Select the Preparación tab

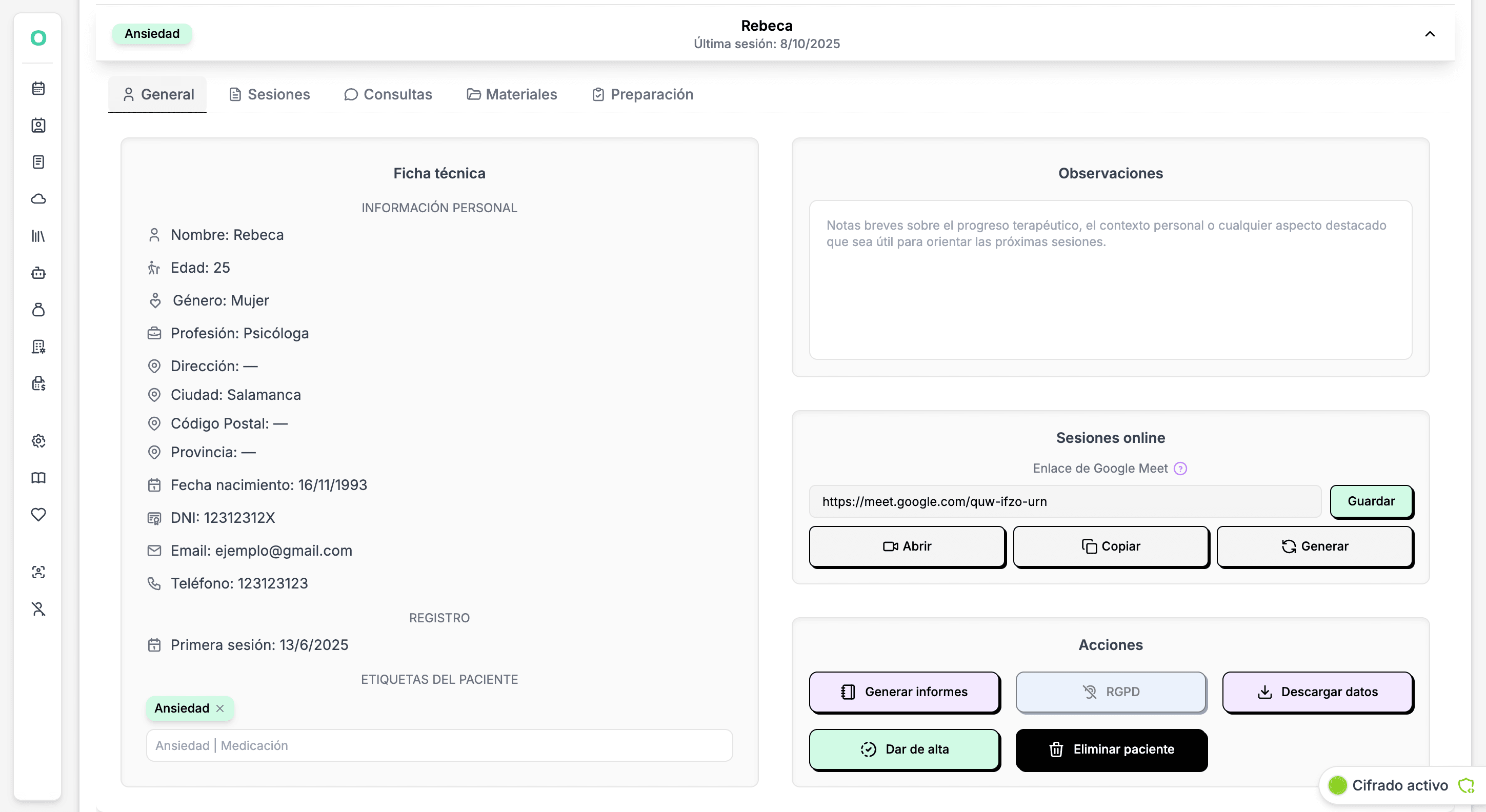point(642,94)
